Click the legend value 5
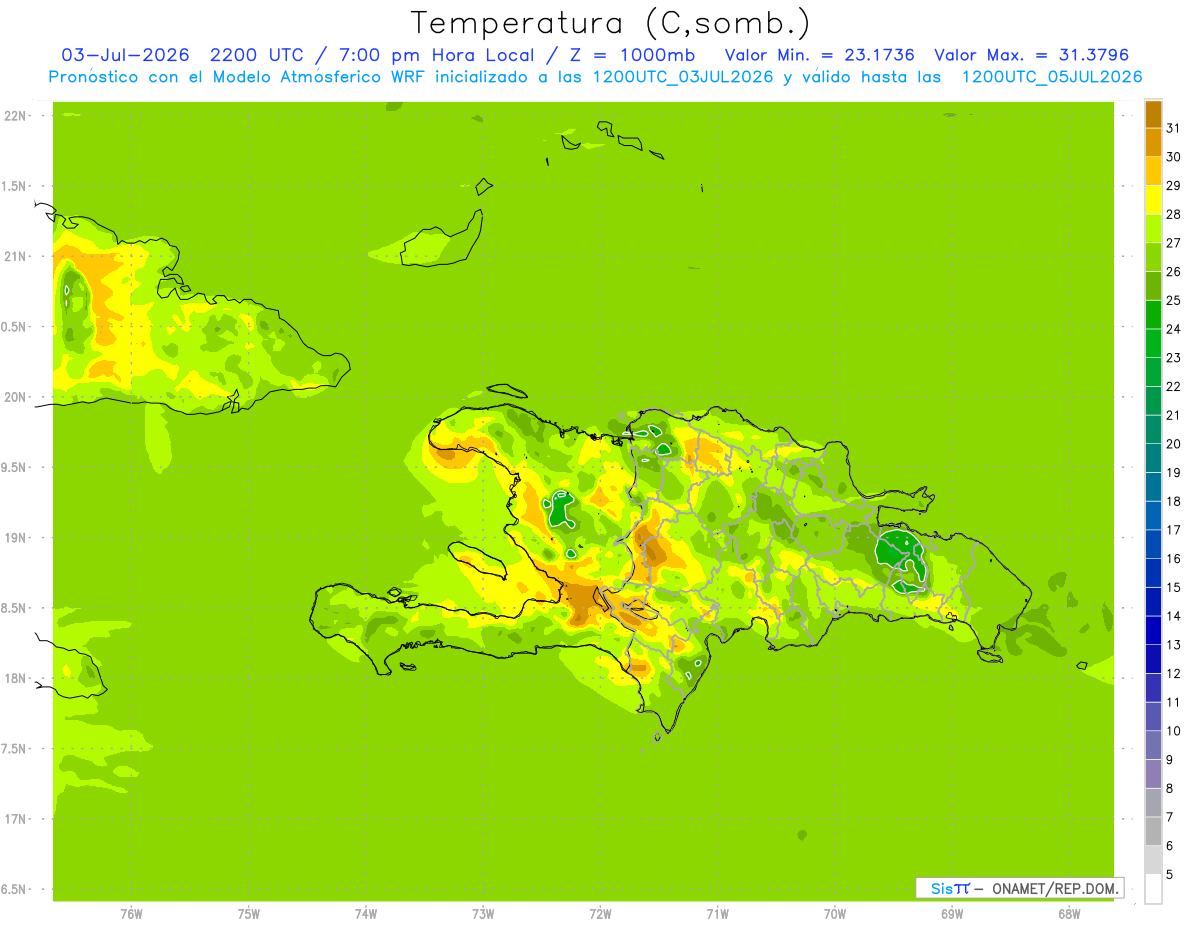Image resolution: width=1200 pixels, height=927 pixels. (1170, 875)
